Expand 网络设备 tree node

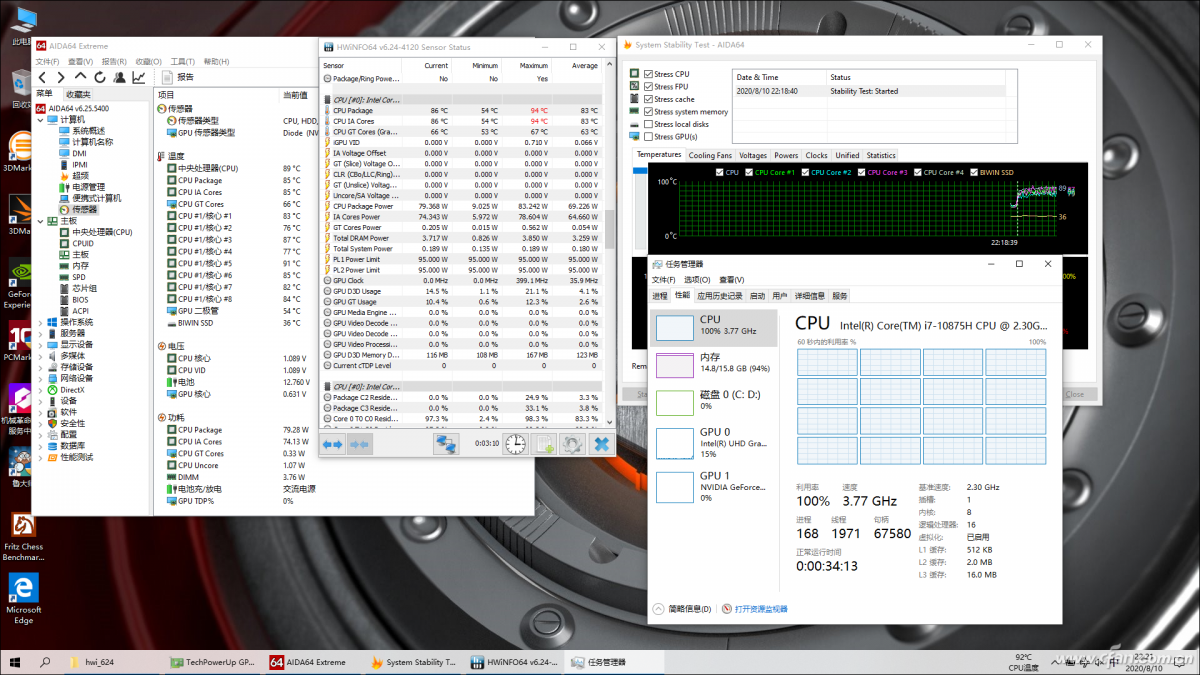[x=41, y=378]
